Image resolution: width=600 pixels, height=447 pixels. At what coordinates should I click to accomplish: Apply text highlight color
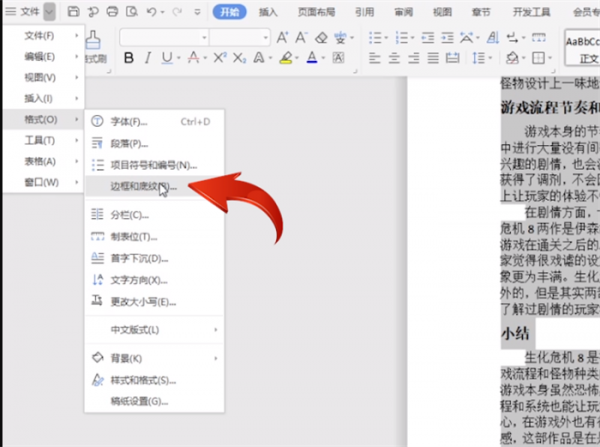286,58
